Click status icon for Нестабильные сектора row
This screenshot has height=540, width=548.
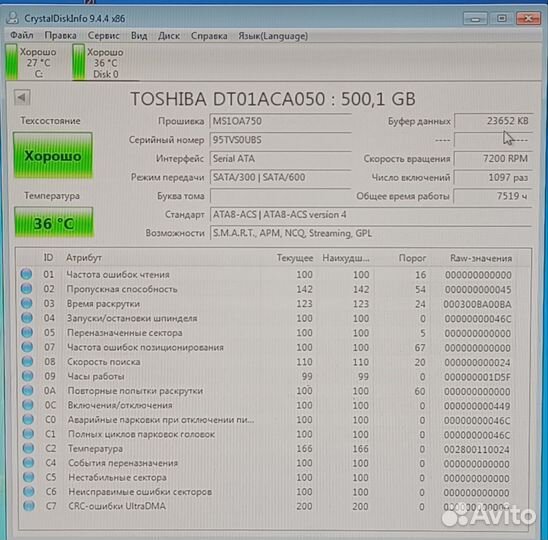29,477
